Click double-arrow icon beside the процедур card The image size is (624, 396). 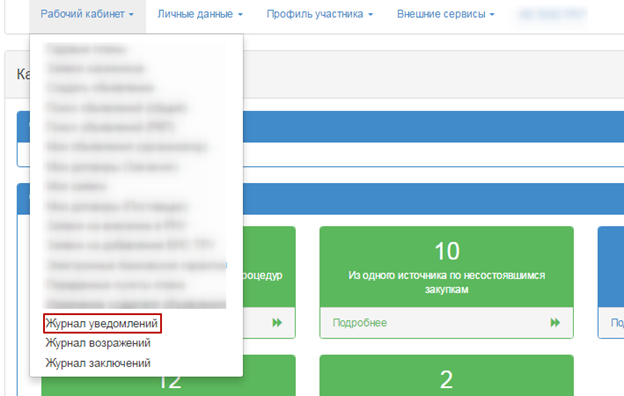click(x=277, y=323)
